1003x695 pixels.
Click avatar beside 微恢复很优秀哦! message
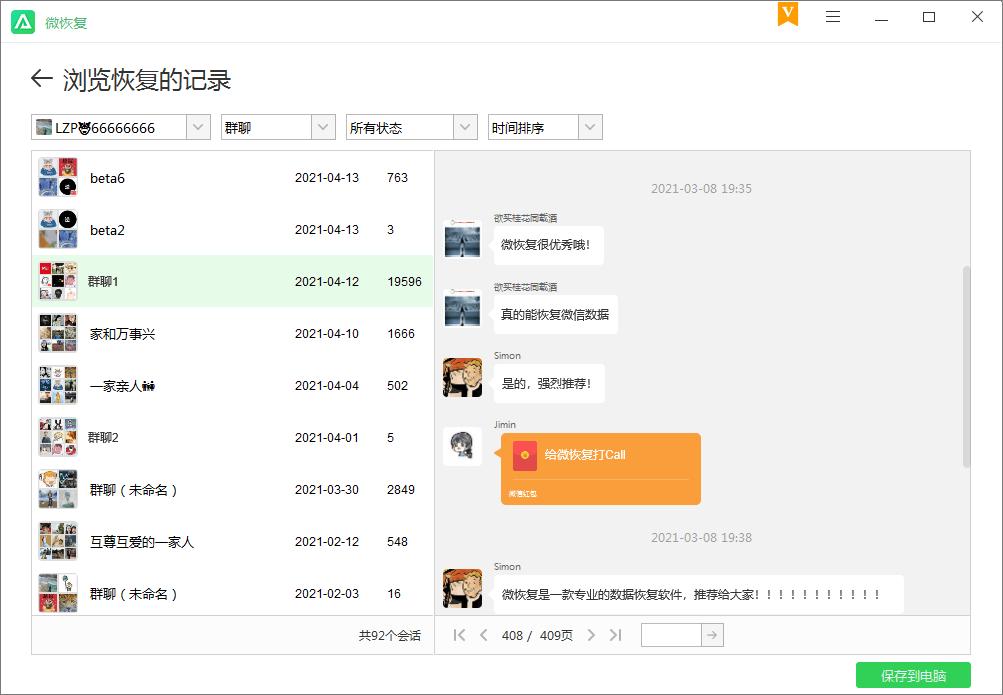462,239
